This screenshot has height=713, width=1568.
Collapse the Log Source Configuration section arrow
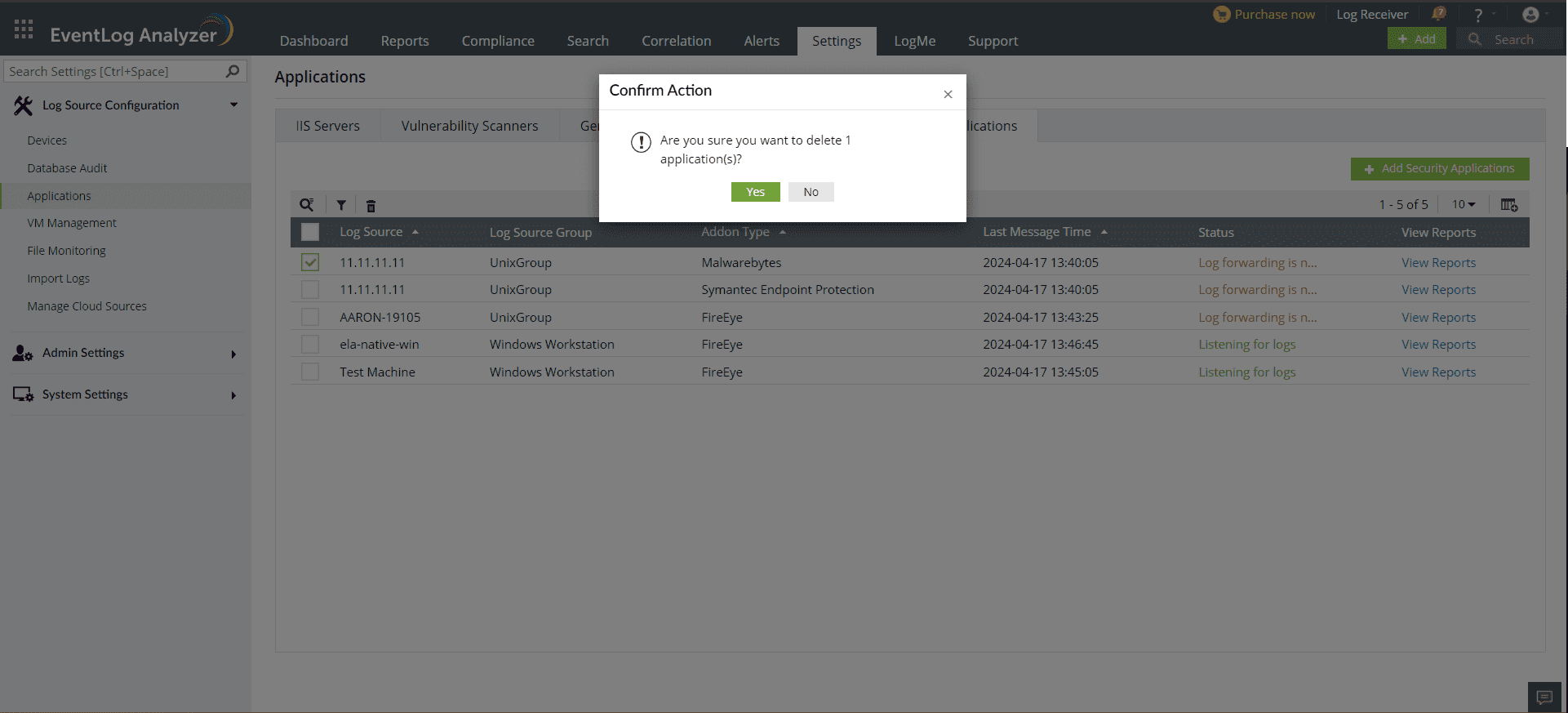(x=234, y=105)
